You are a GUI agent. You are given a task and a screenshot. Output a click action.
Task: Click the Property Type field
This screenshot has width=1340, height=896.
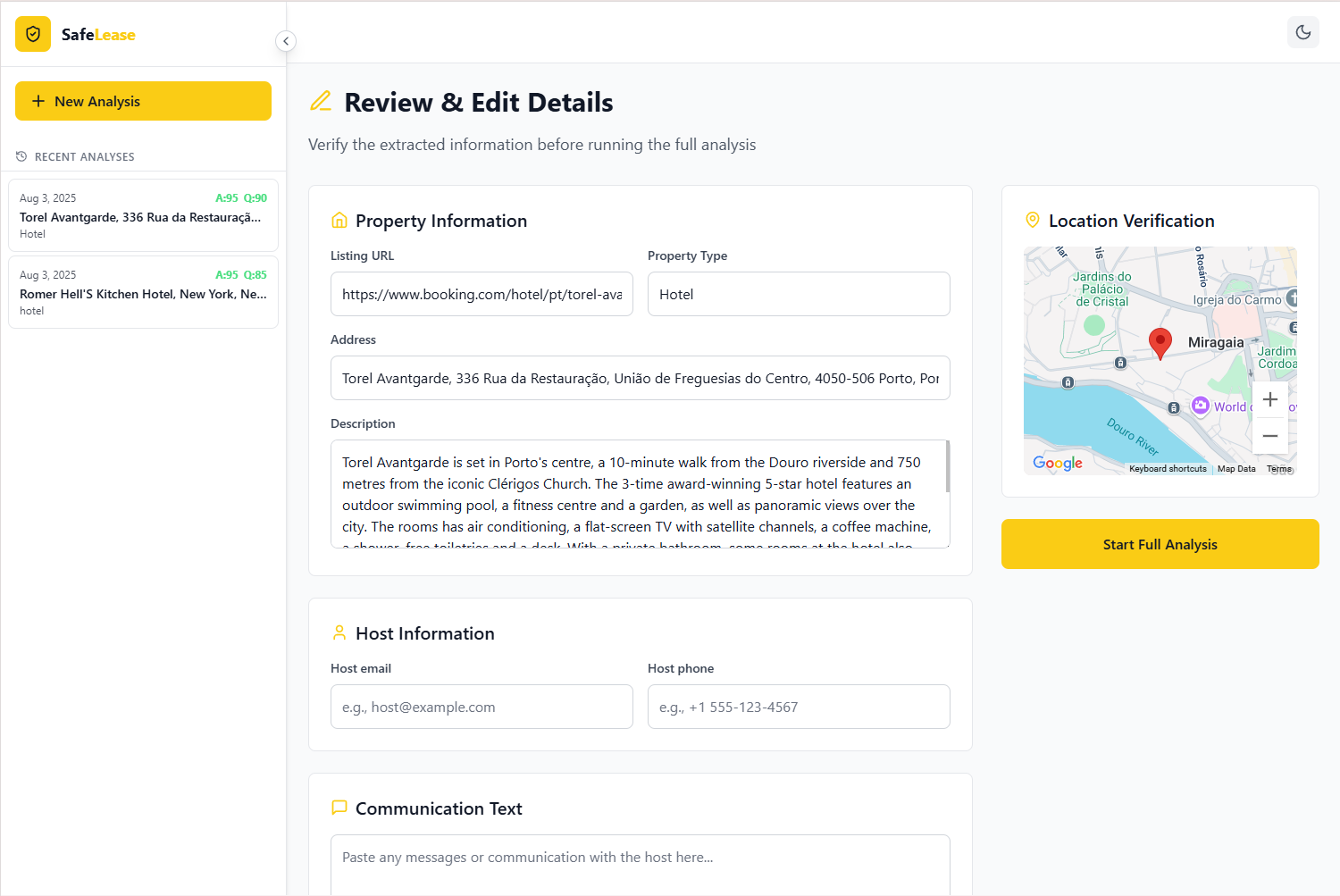(x=799, y=294)
